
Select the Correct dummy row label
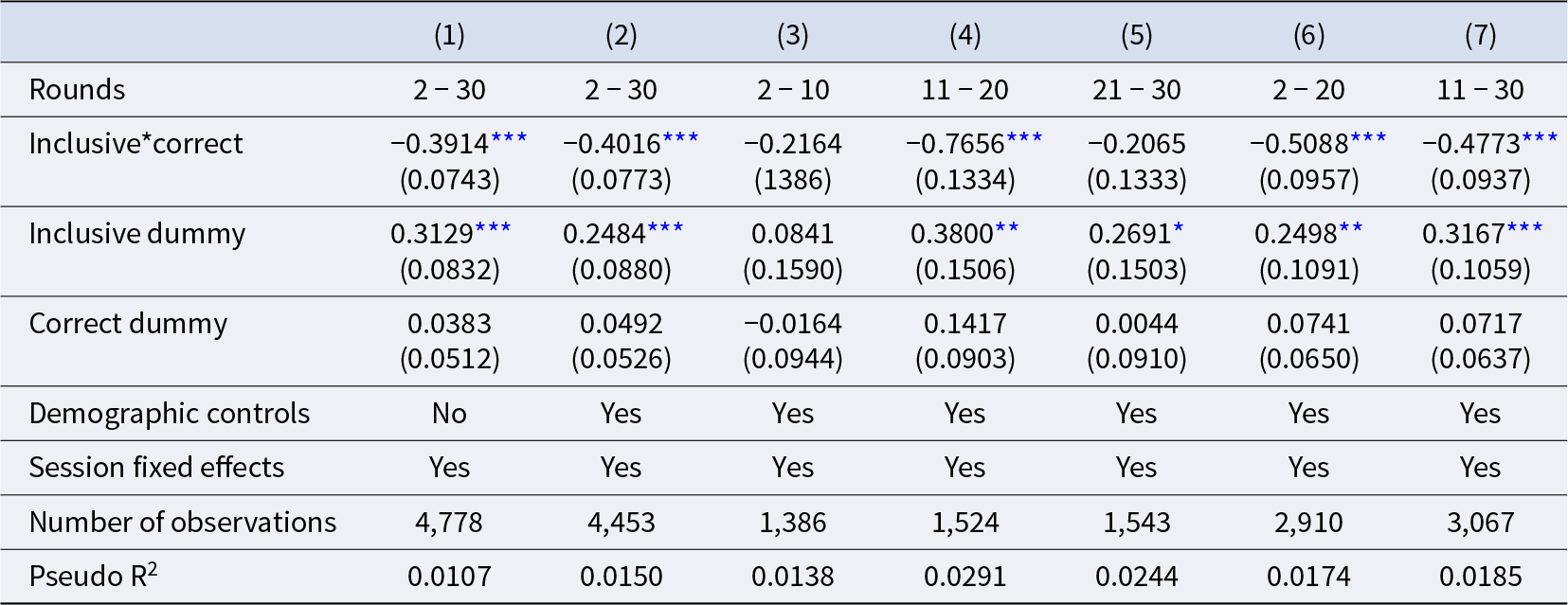(x=128, y=324)
